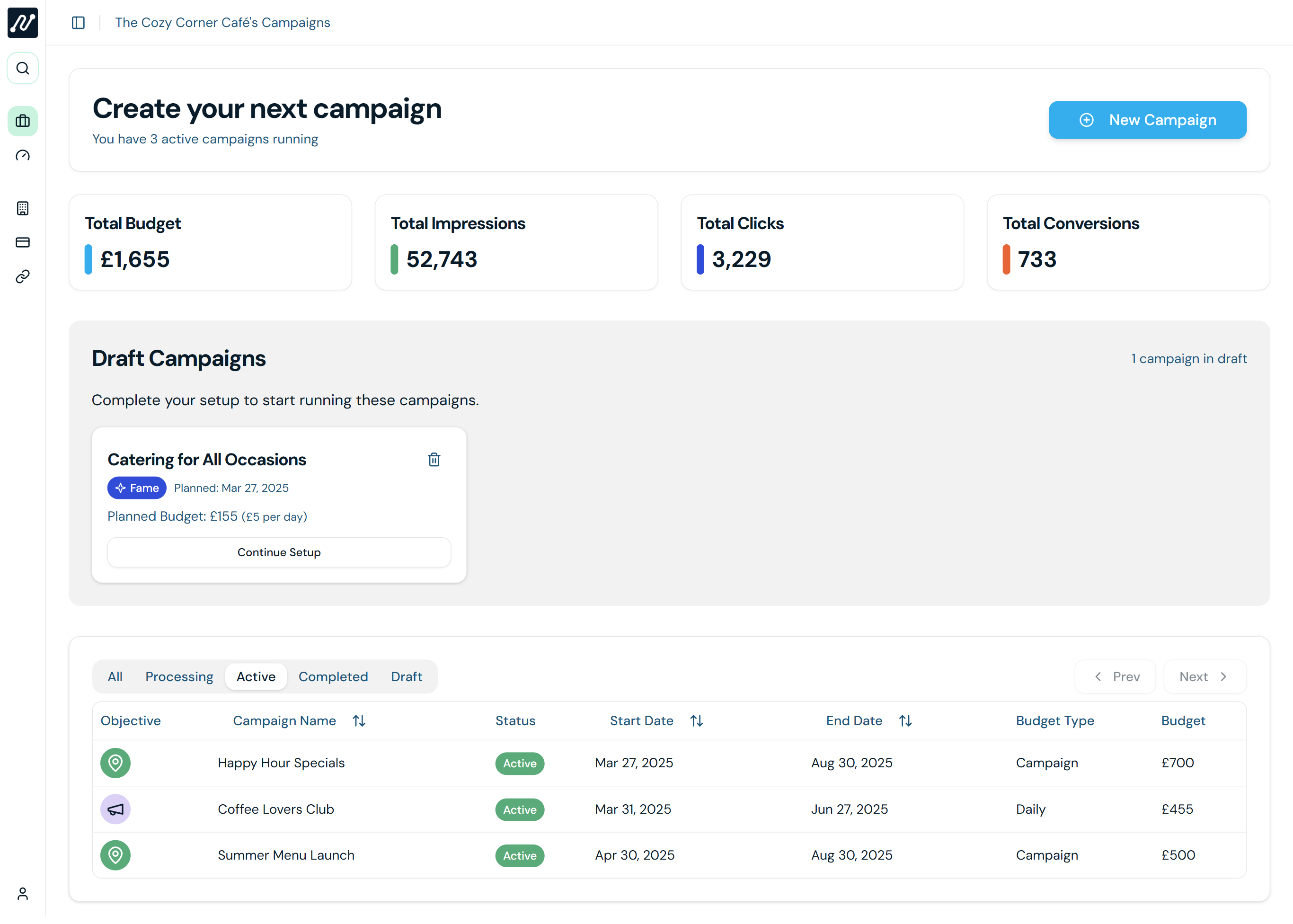
Task: Toggle sorting on the Campaign Name column
Action: 359,720
